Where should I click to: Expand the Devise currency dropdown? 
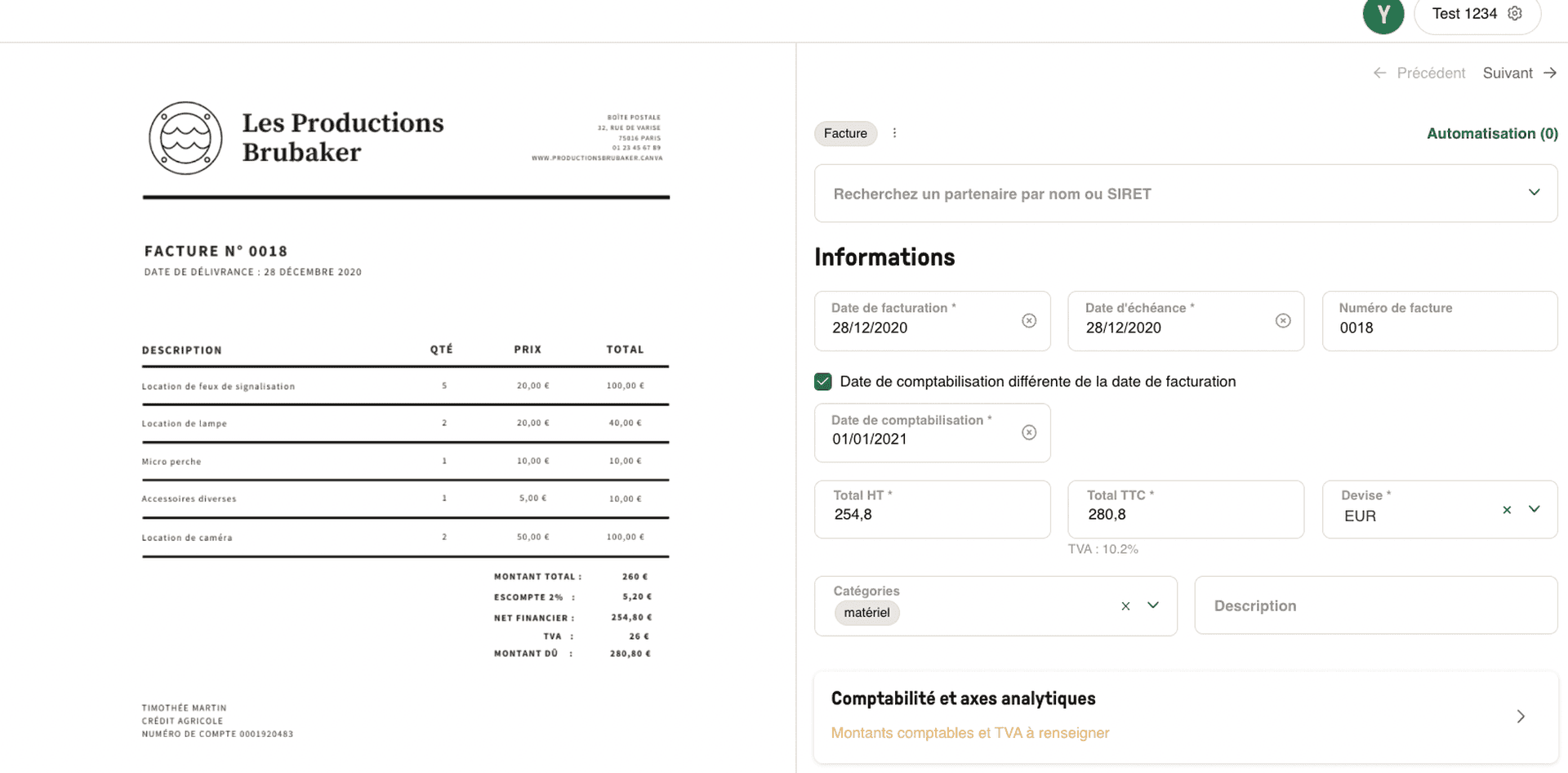pyautogui.click(x=1535, y=509)
